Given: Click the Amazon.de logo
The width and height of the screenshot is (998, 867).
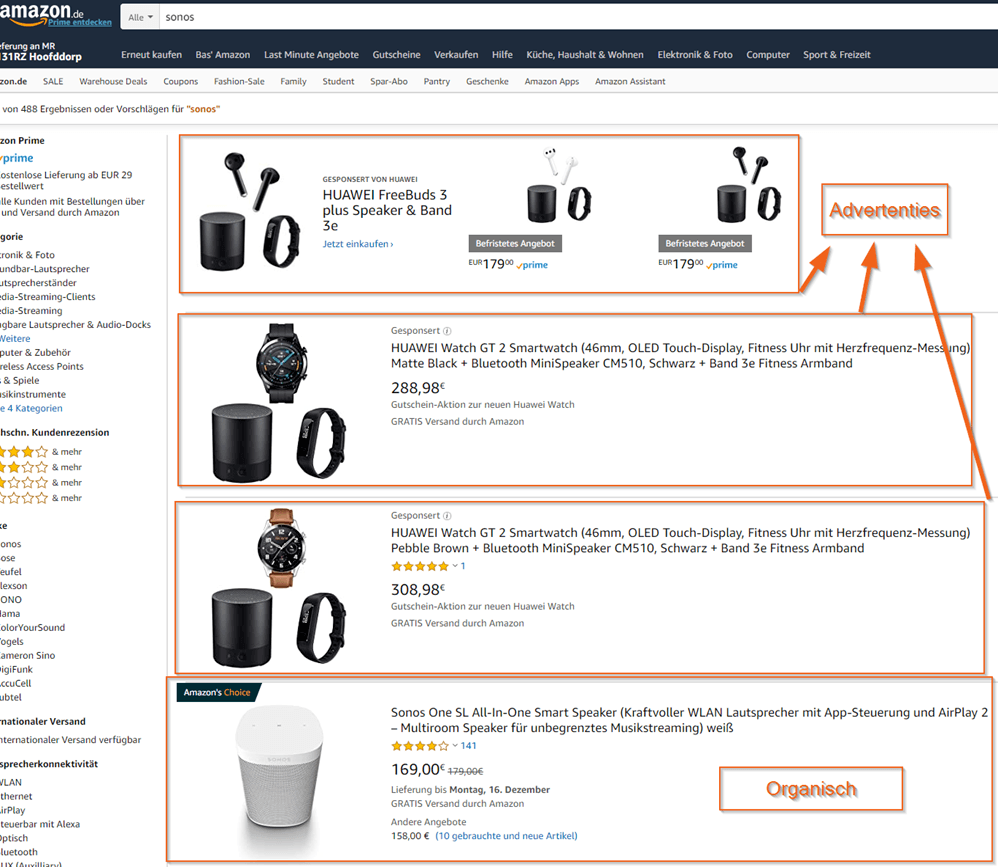Looking at the screenshot, I should [x=41, y=11].
